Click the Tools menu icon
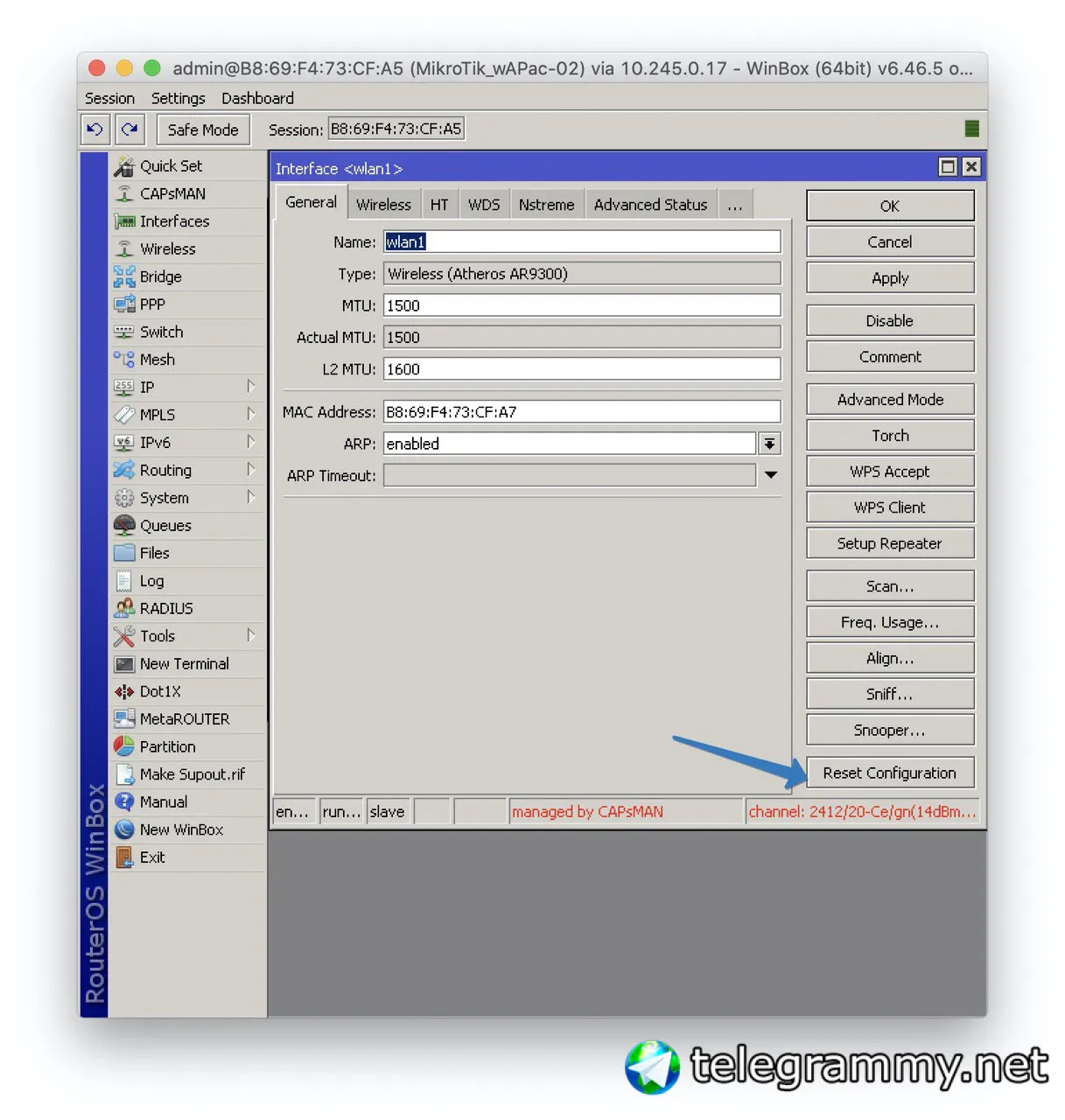The image size is (1065, 1120). (x=124, y=636)
